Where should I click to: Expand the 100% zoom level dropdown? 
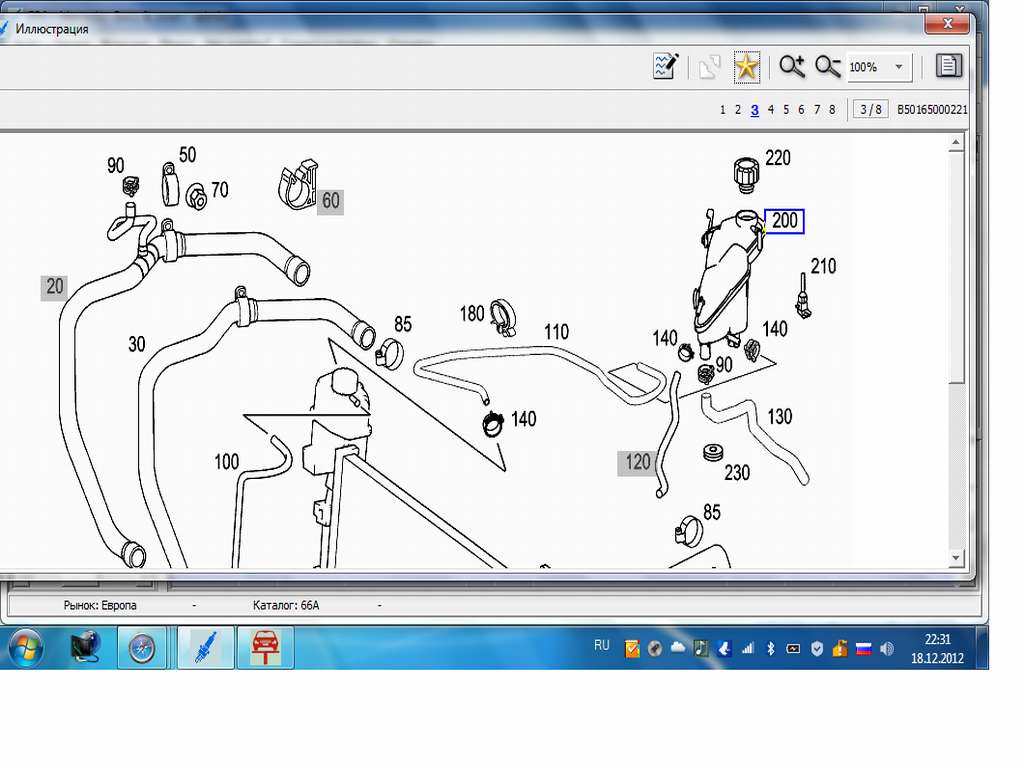pos(898,67)
